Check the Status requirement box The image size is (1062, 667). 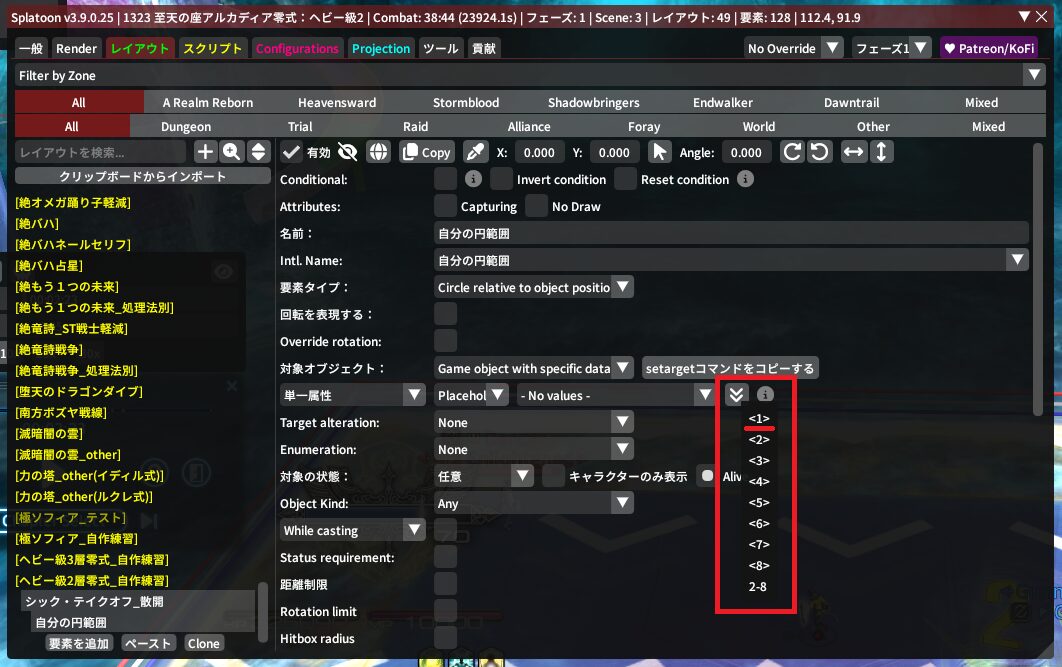(x=446, y=557)
